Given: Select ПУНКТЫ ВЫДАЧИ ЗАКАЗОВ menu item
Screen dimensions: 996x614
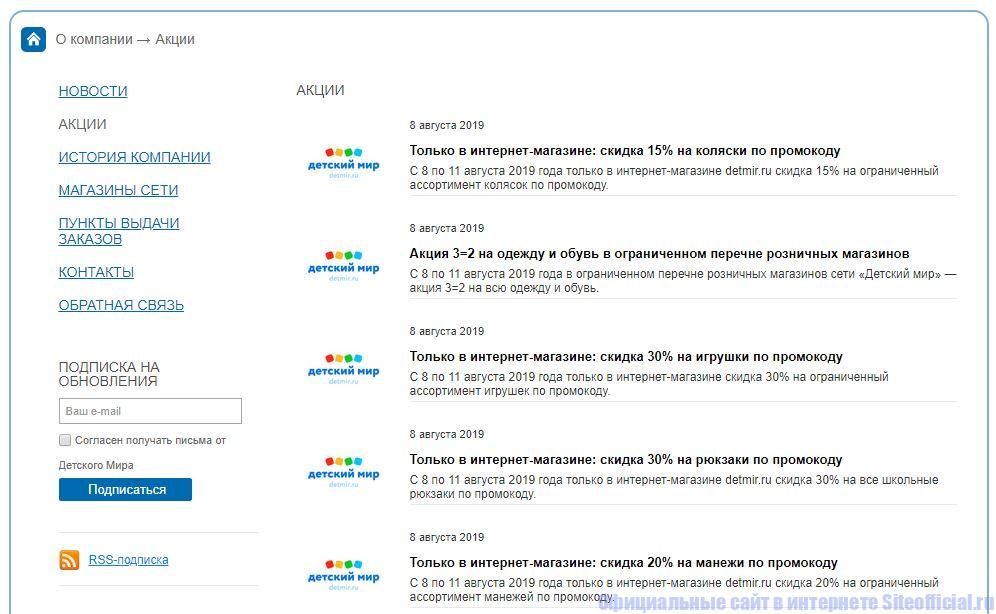Looking at the screenshot, I should [x=118, y=231].
